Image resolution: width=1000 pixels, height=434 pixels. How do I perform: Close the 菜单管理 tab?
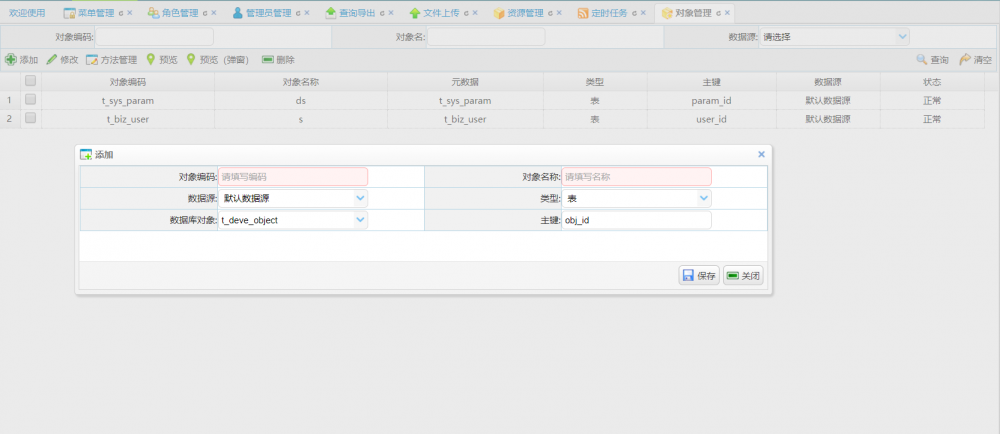(x=130, y=13)
